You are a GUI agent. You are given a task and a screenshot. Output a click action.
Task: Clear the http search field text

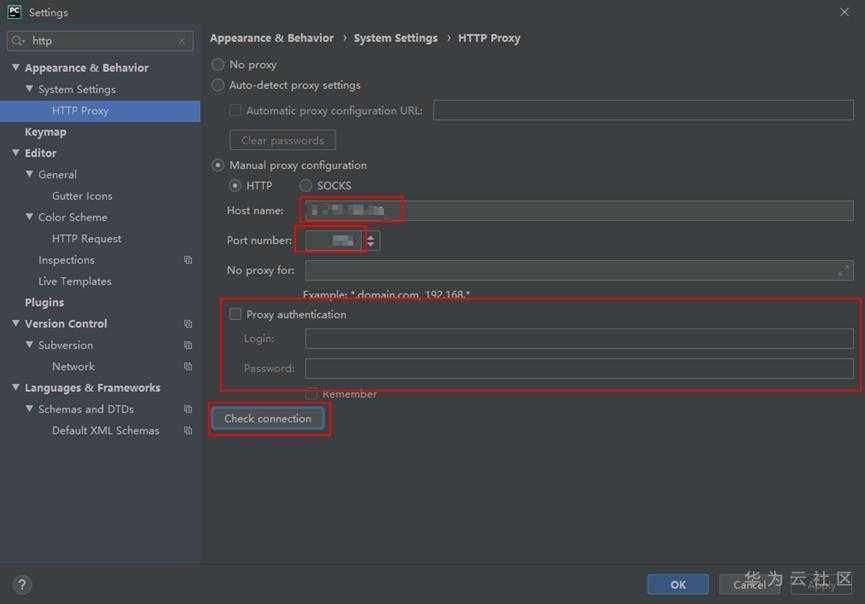(182, 41)
